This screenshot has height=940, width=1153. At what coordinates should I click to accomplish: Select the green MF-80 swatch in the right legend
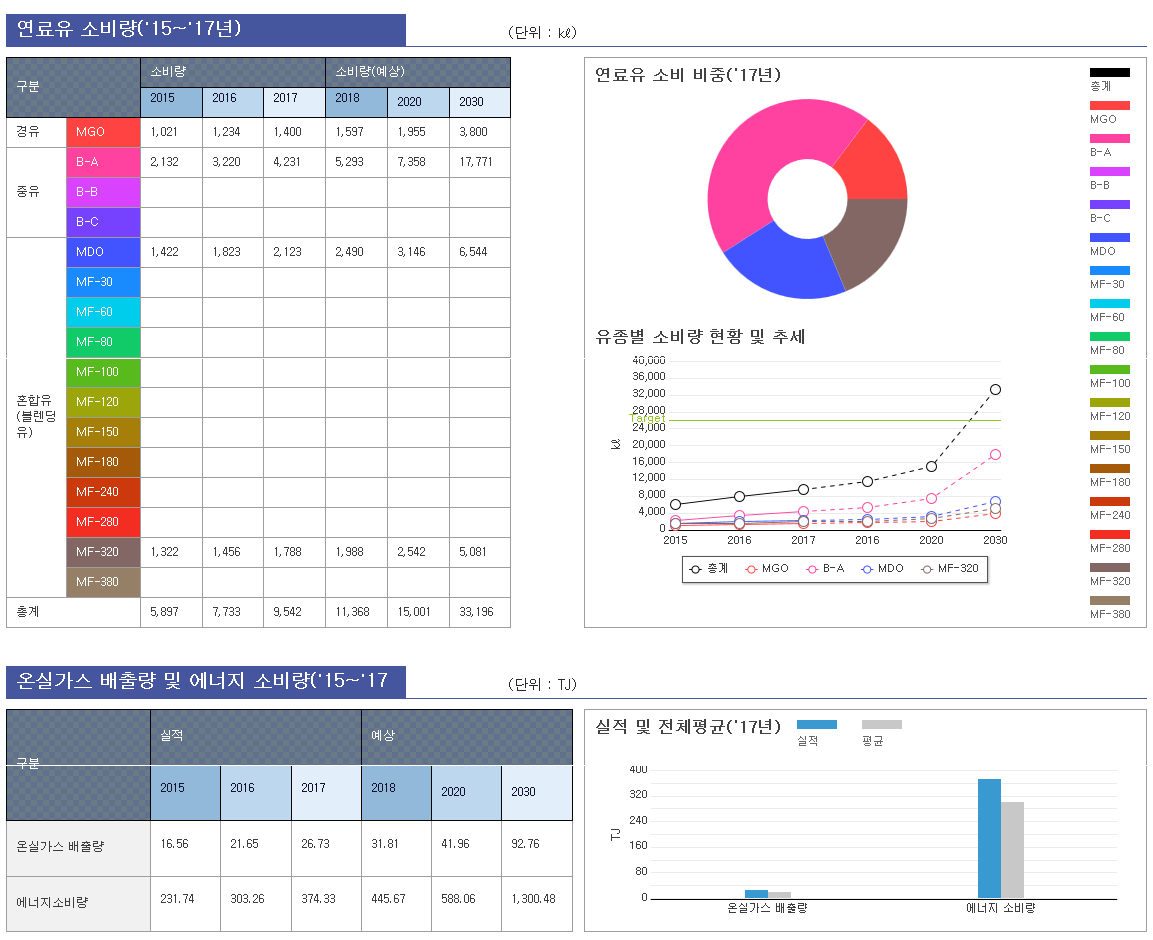tap(1110, 337)
